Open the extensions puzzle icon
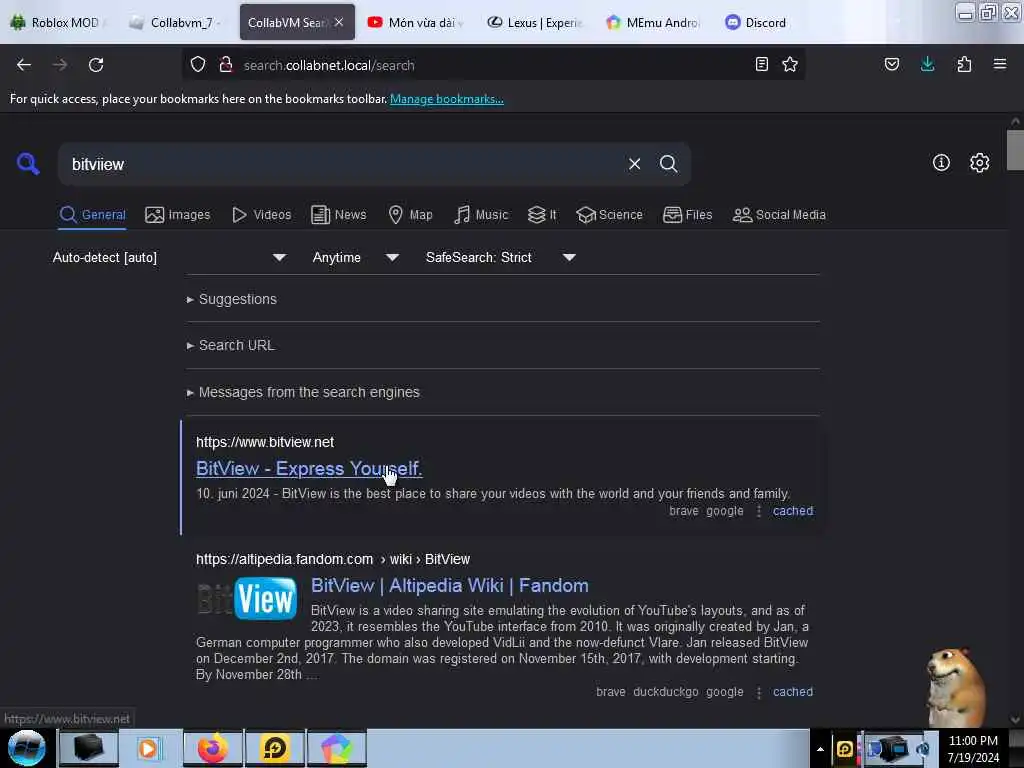 pos(964,64)
